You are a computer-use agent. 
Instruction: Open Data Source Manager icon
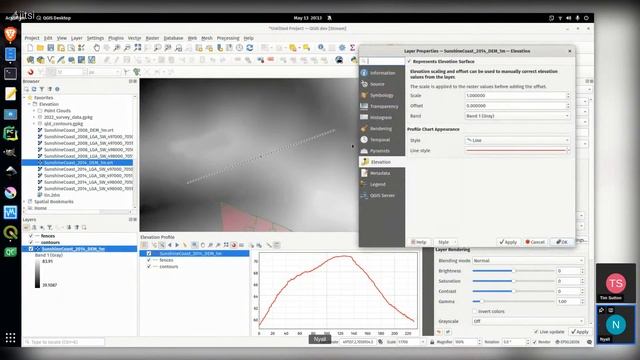[x=30, y=60]
